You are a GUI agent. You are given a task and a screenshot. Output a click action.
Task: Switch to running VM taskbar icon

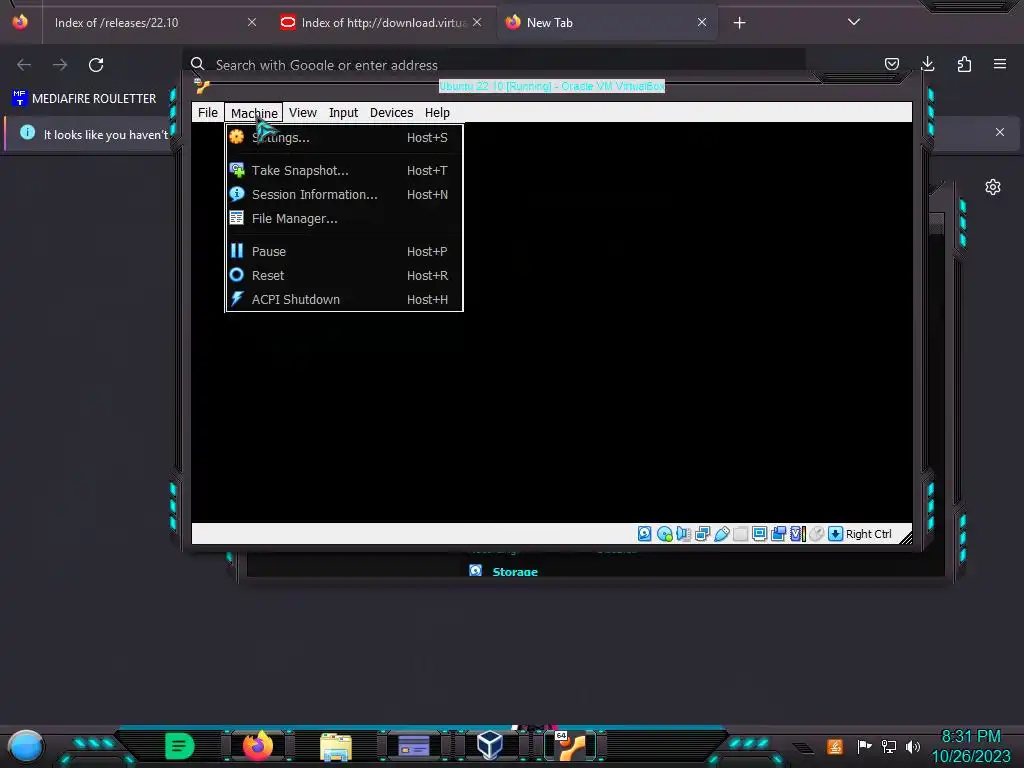(570, 746)
